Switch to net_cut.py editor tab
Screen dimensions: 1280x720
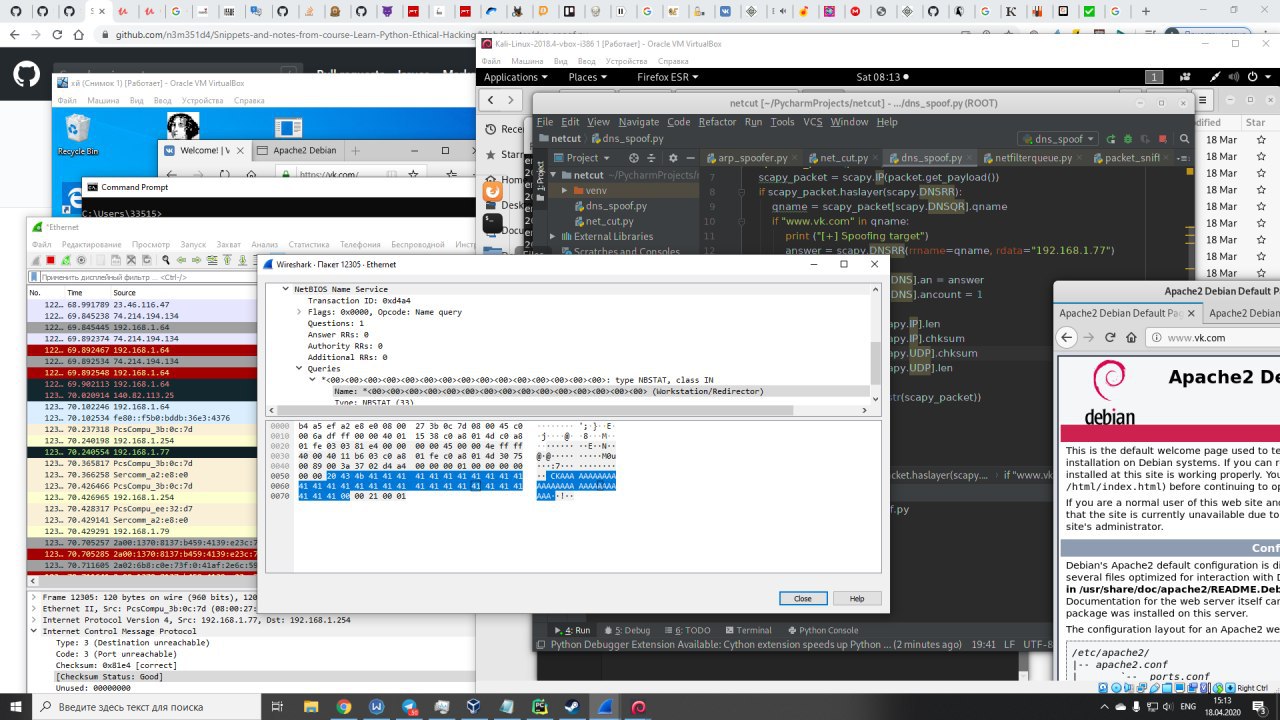[844, 158]
